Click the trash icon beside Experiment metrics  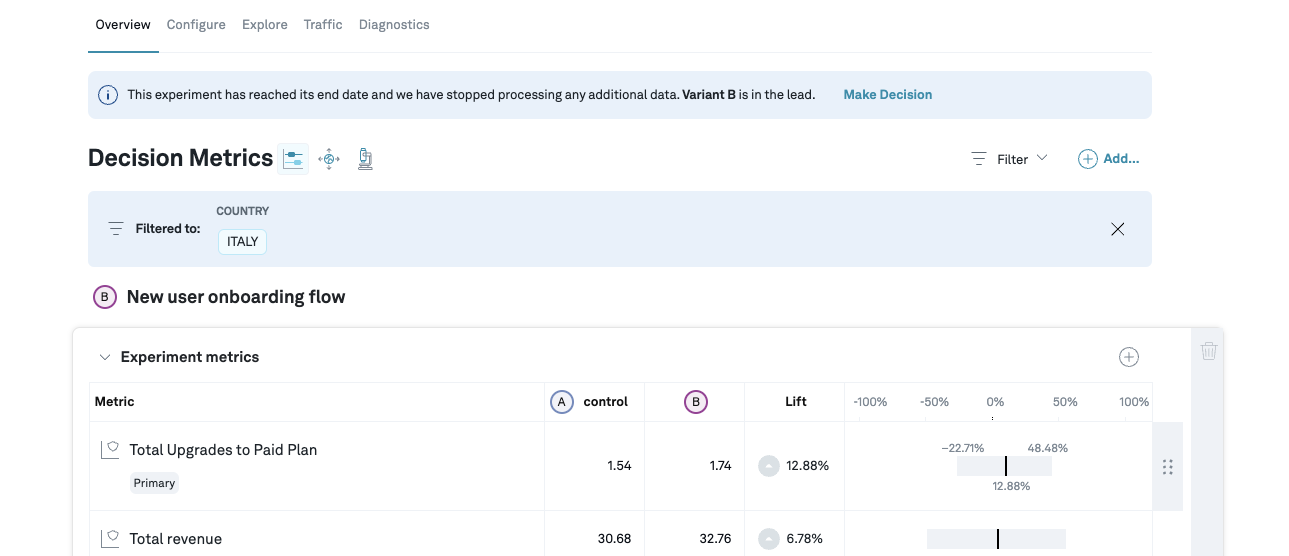pos(1208,351)
